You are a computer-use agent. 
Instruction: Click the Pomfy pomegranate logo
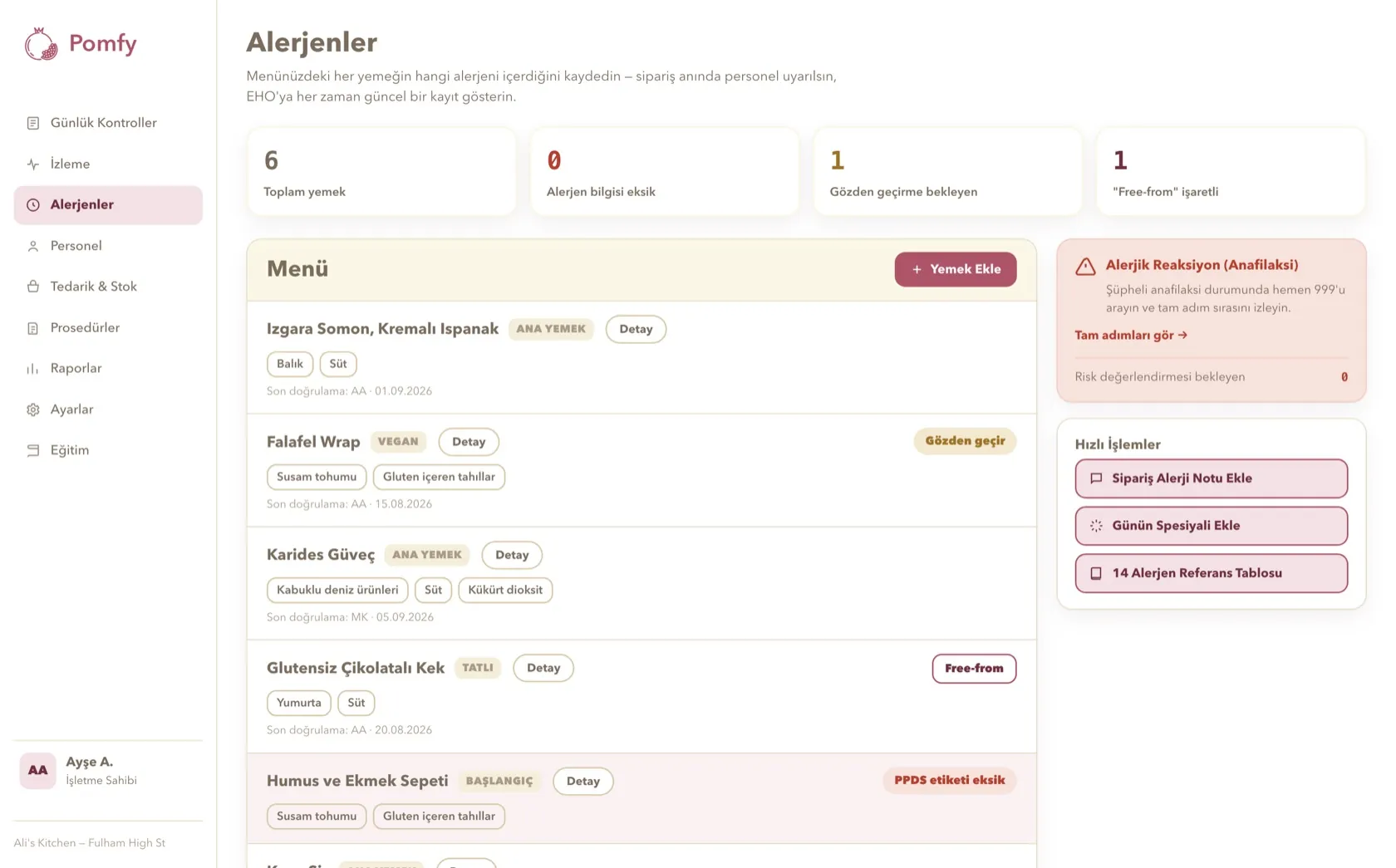pos(41,44)
